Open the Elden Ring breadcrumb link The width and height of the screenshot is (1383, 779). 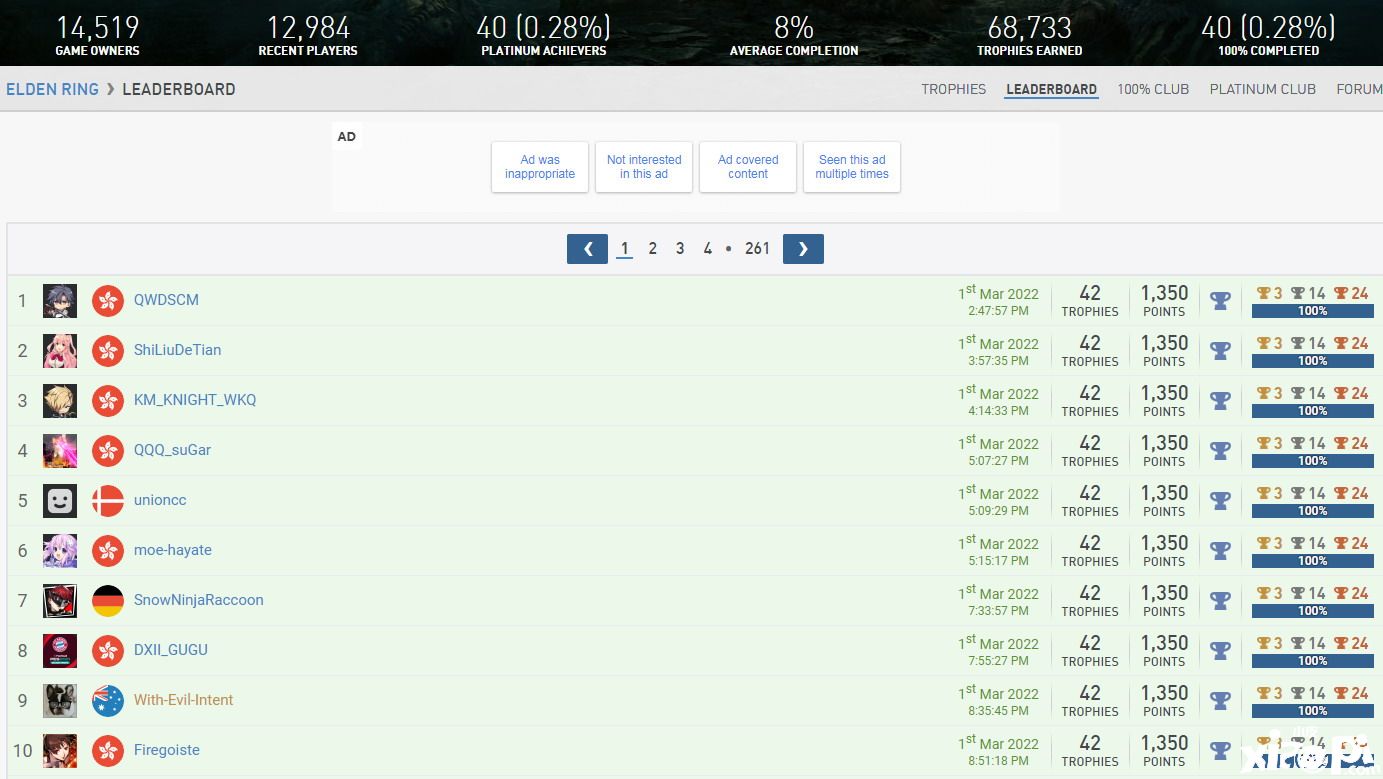tap(52, 89)
